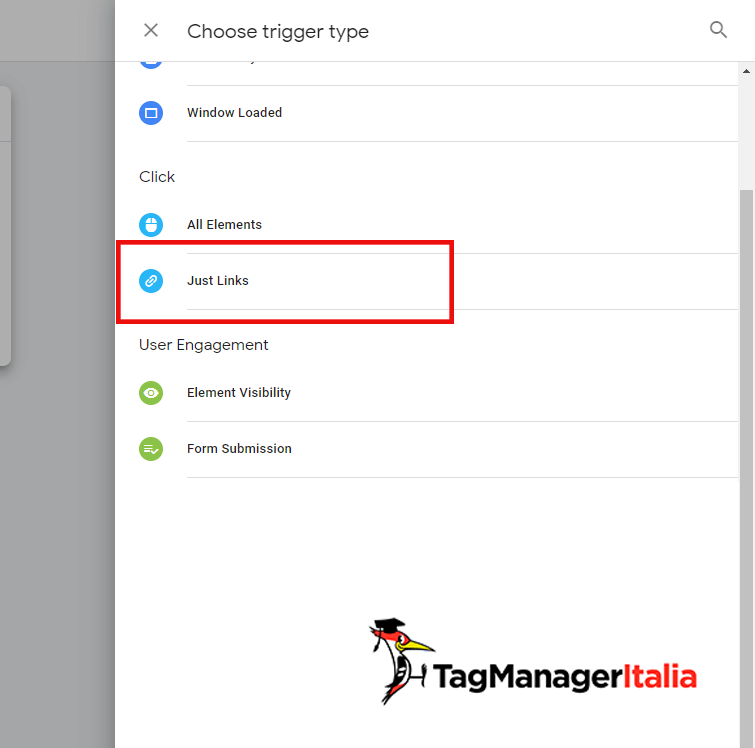
Task: Click the scrollbar up arrow
Action: (746, 71)
